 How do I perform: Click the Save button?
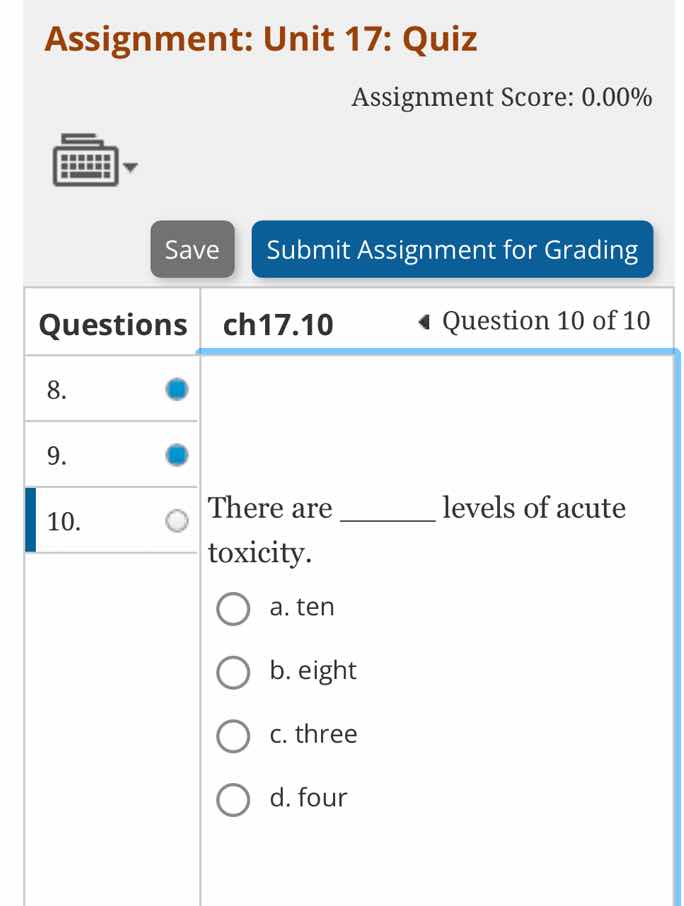coord(192,250)
